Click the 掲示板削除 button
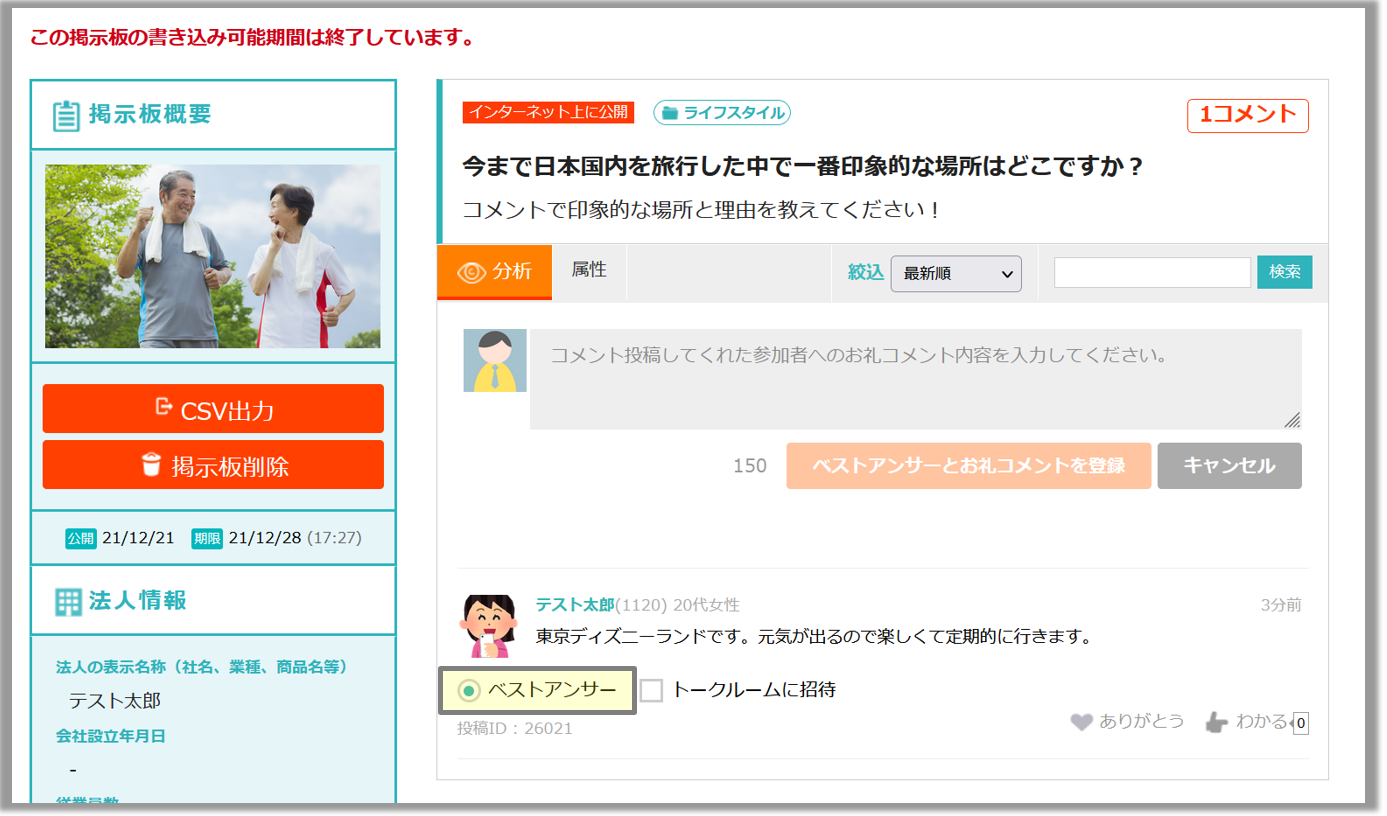Screen dimensions: 1387x816 click(213, 465)
